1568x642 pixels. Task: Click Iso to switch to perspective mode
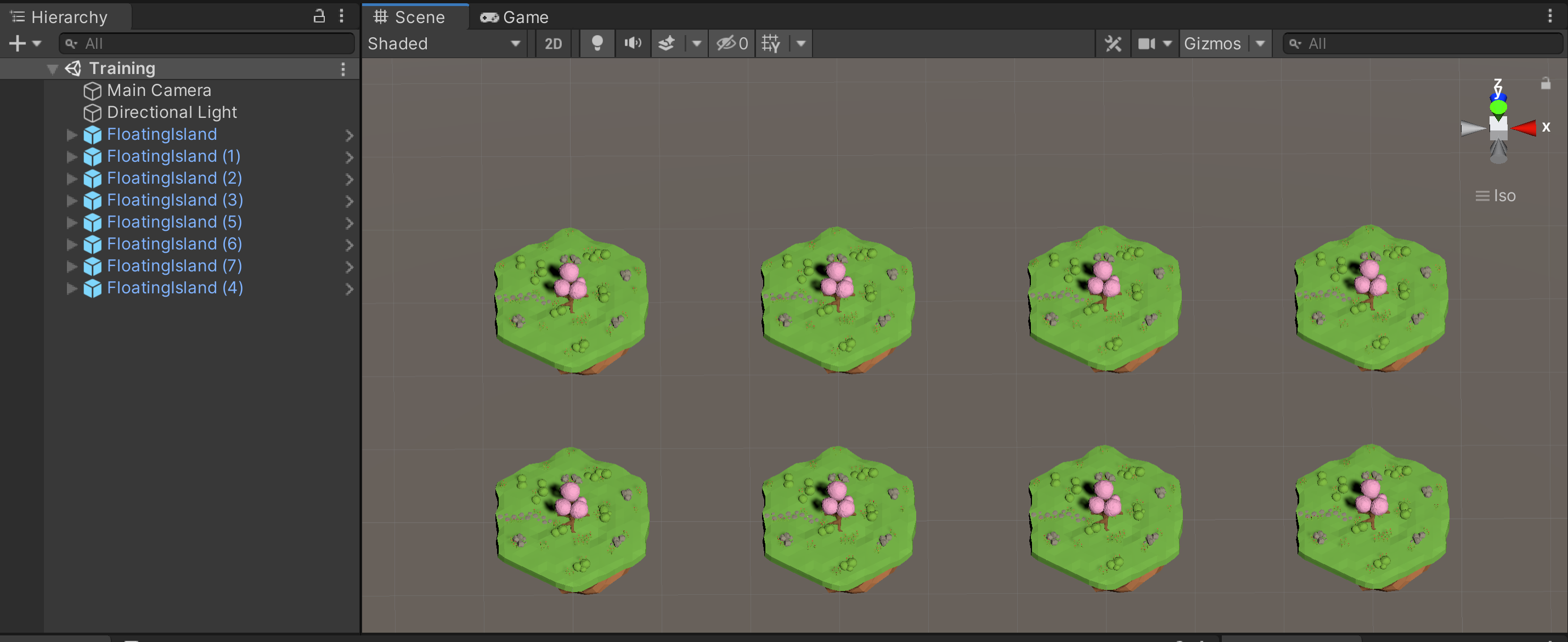(1505, 195)
